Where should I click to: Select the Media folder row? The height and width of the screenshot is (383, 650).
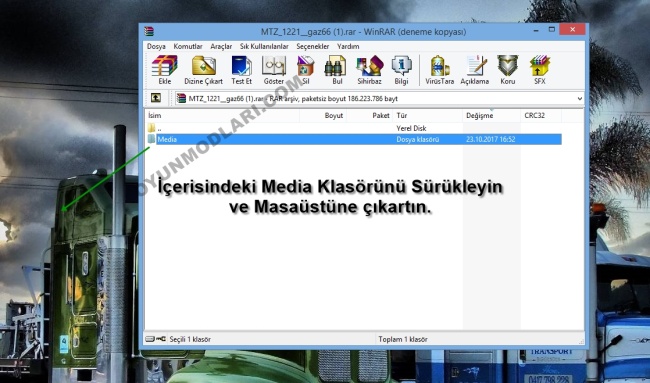tap(354, 139)
